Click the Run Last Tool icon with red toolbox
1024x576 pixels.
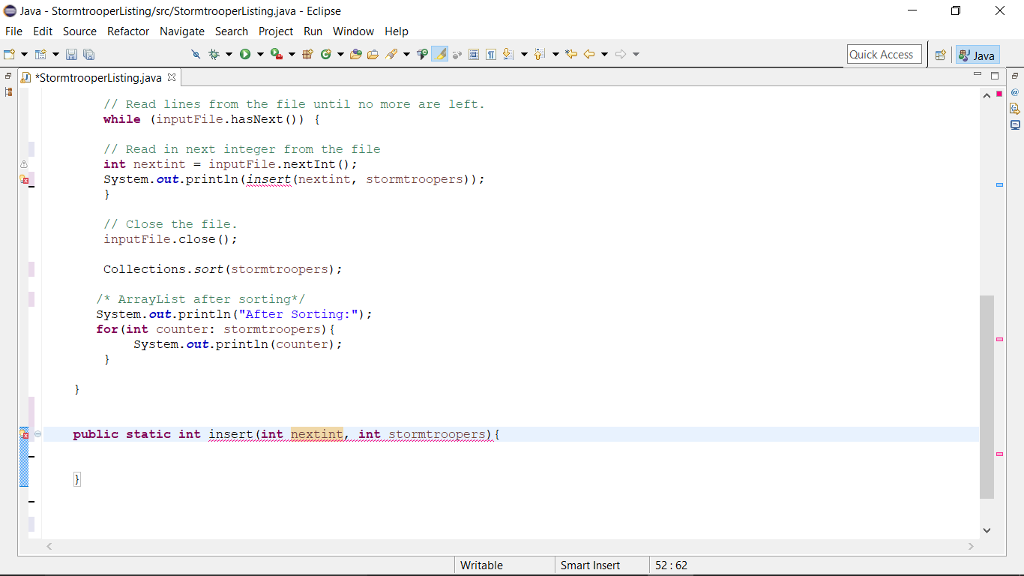coord(277,54)
